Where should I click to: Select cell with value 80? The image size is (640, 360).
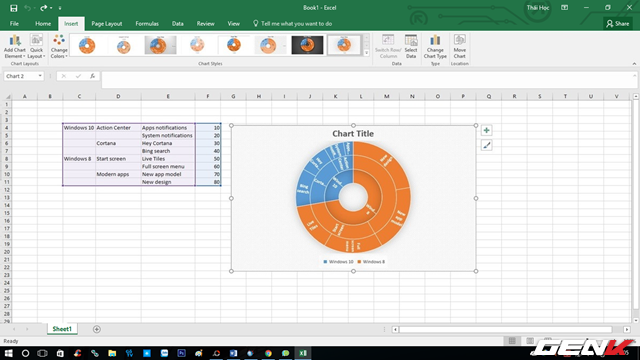(x=208, y=182)
